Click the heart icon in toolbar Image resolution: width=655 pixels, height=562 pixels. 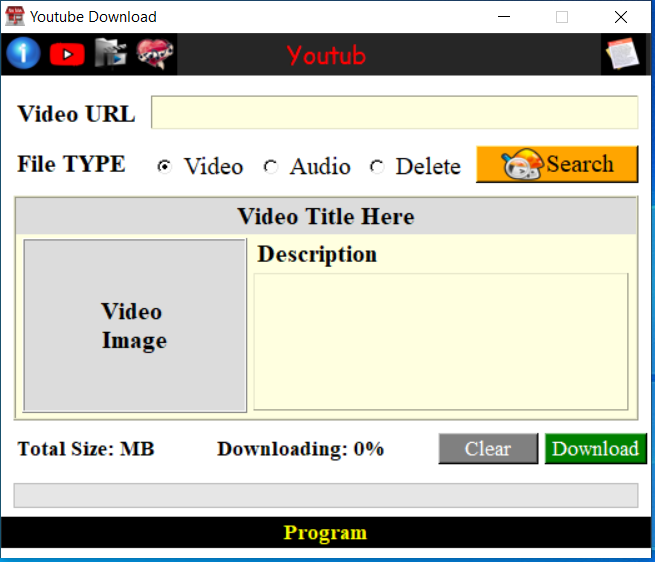(x=155, y=53)
